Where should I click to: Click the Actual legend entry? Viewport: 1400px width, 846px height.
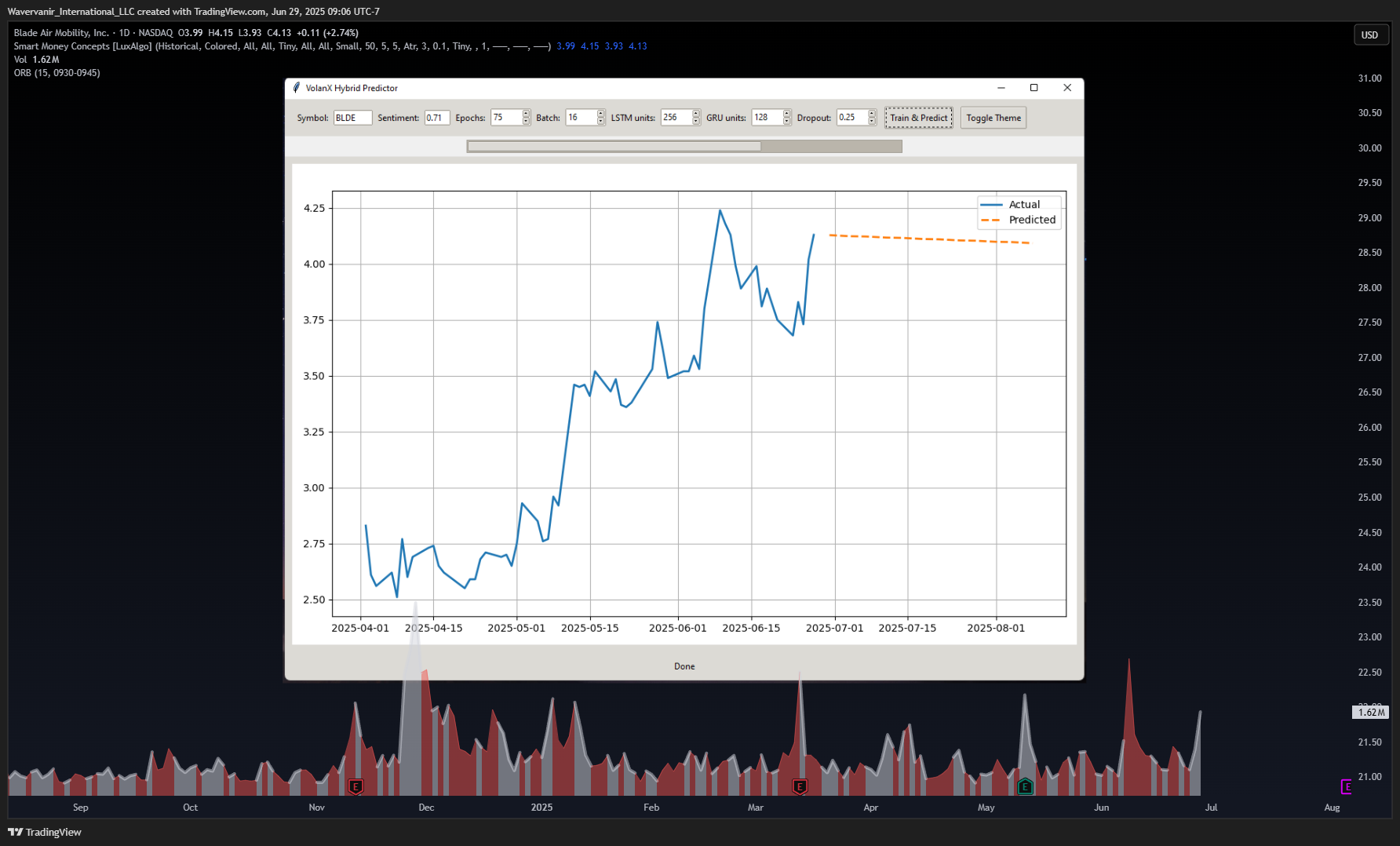[1011, 205]
